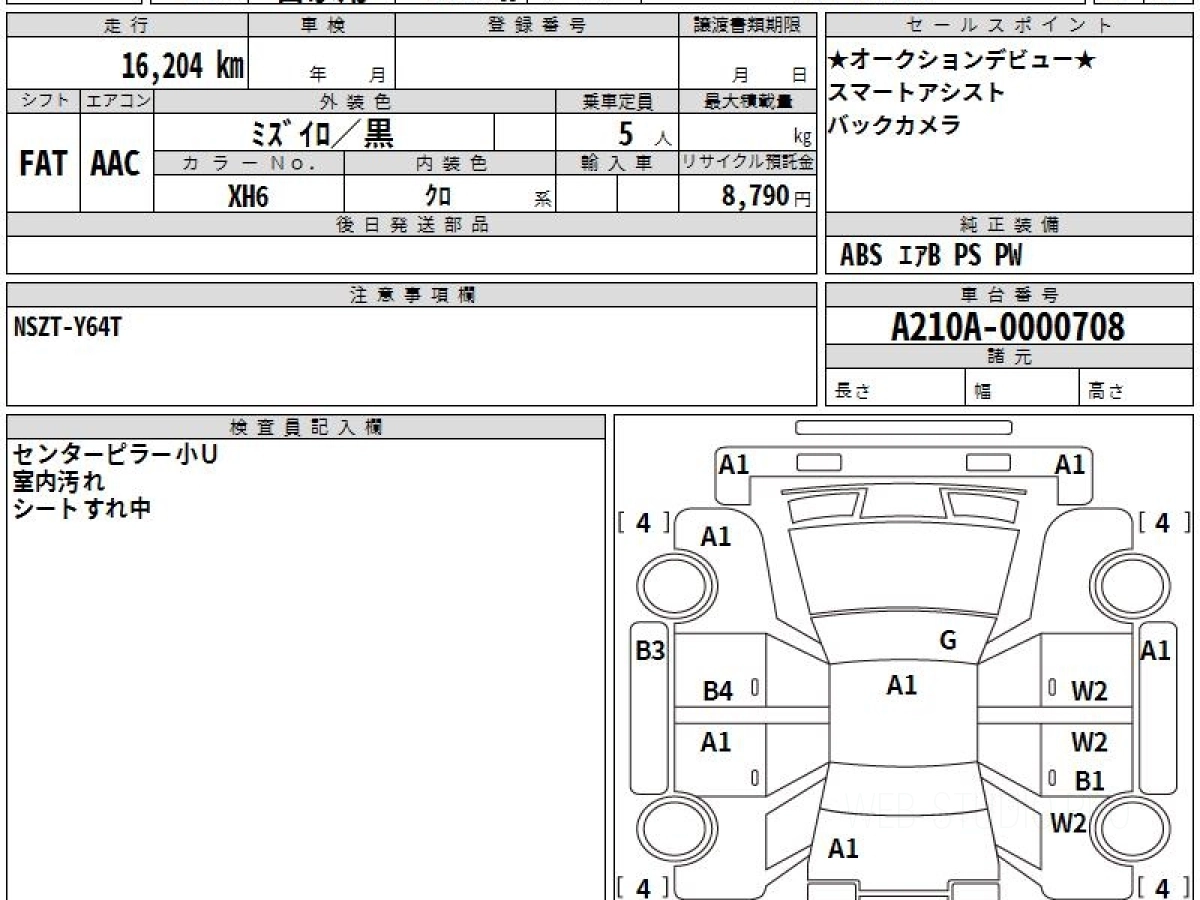Click the 高さ dimension label

tap(1106, 392)
